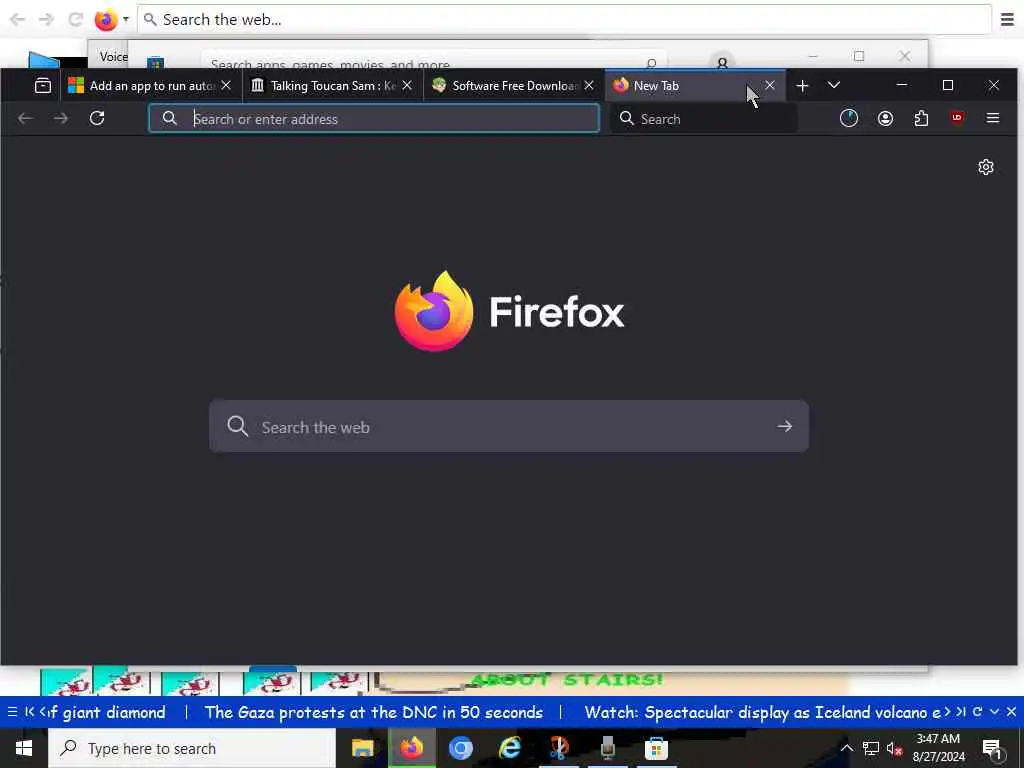Open Snipping Tool from taskbar
1024x768 pixels.
(x=559, y=748)
